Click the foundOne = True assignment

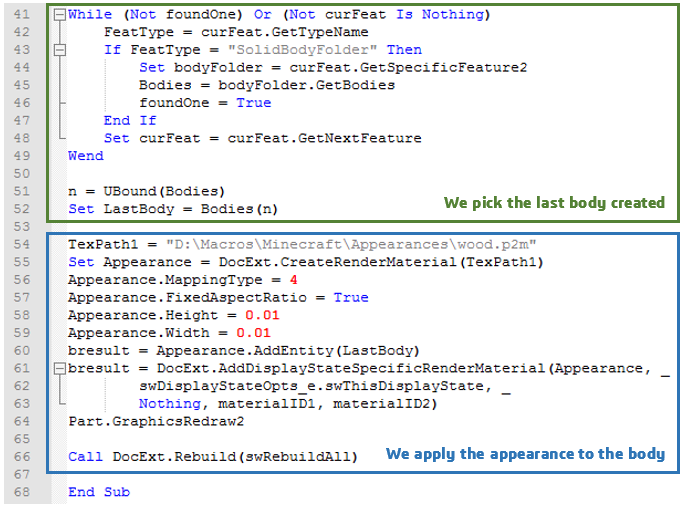point(204,103)
